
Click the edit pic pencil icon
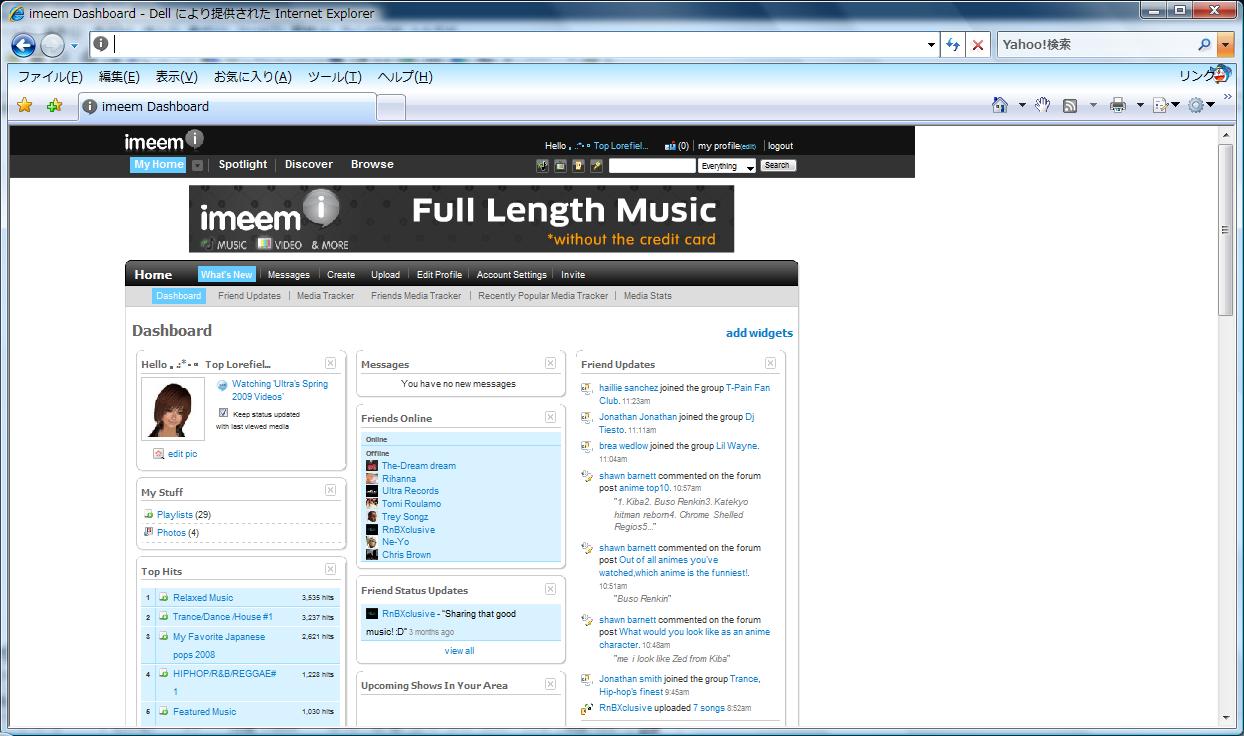point(158,454)
